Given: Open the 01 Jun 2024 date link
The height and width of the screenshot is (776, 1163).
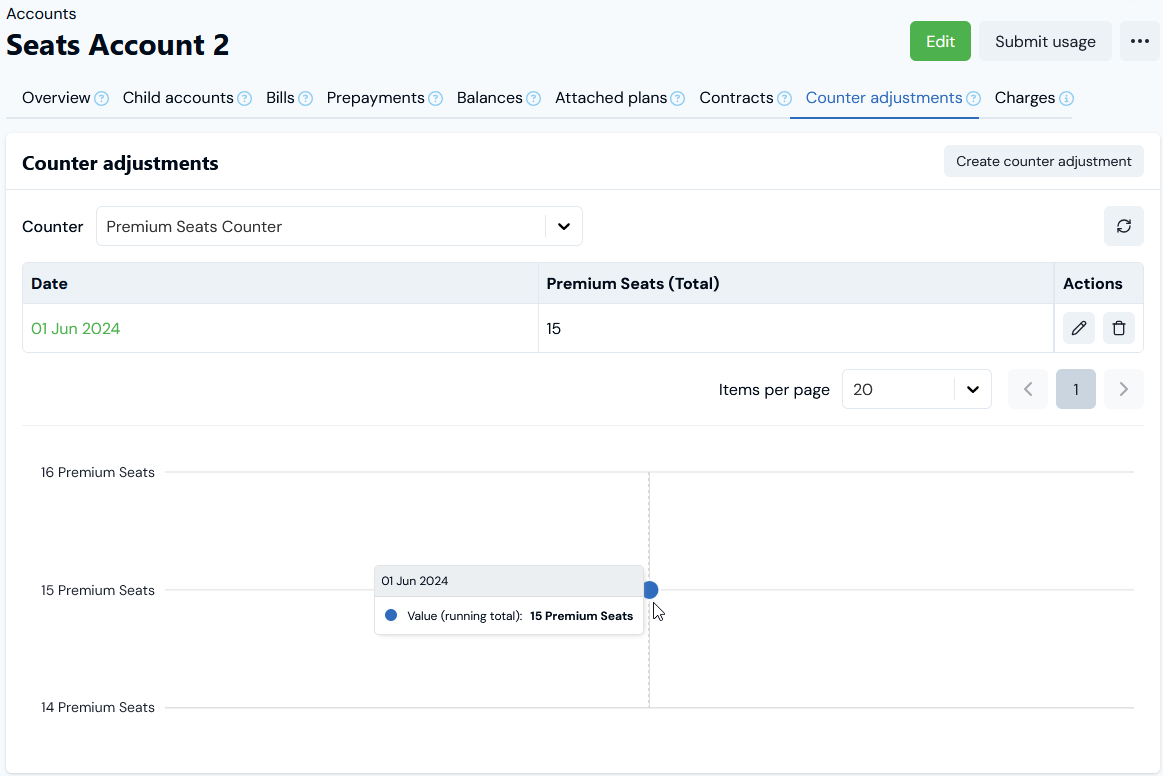Looking at the screenshot, I should click(x=75, y=328).
